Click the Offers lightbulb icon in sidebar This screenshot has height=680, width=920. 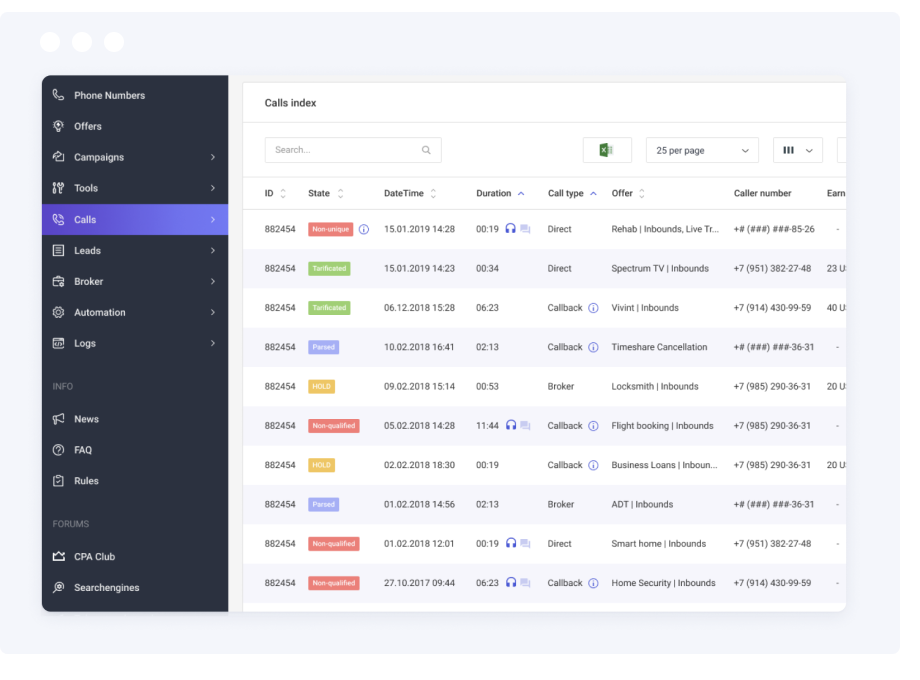pos(59,126)
